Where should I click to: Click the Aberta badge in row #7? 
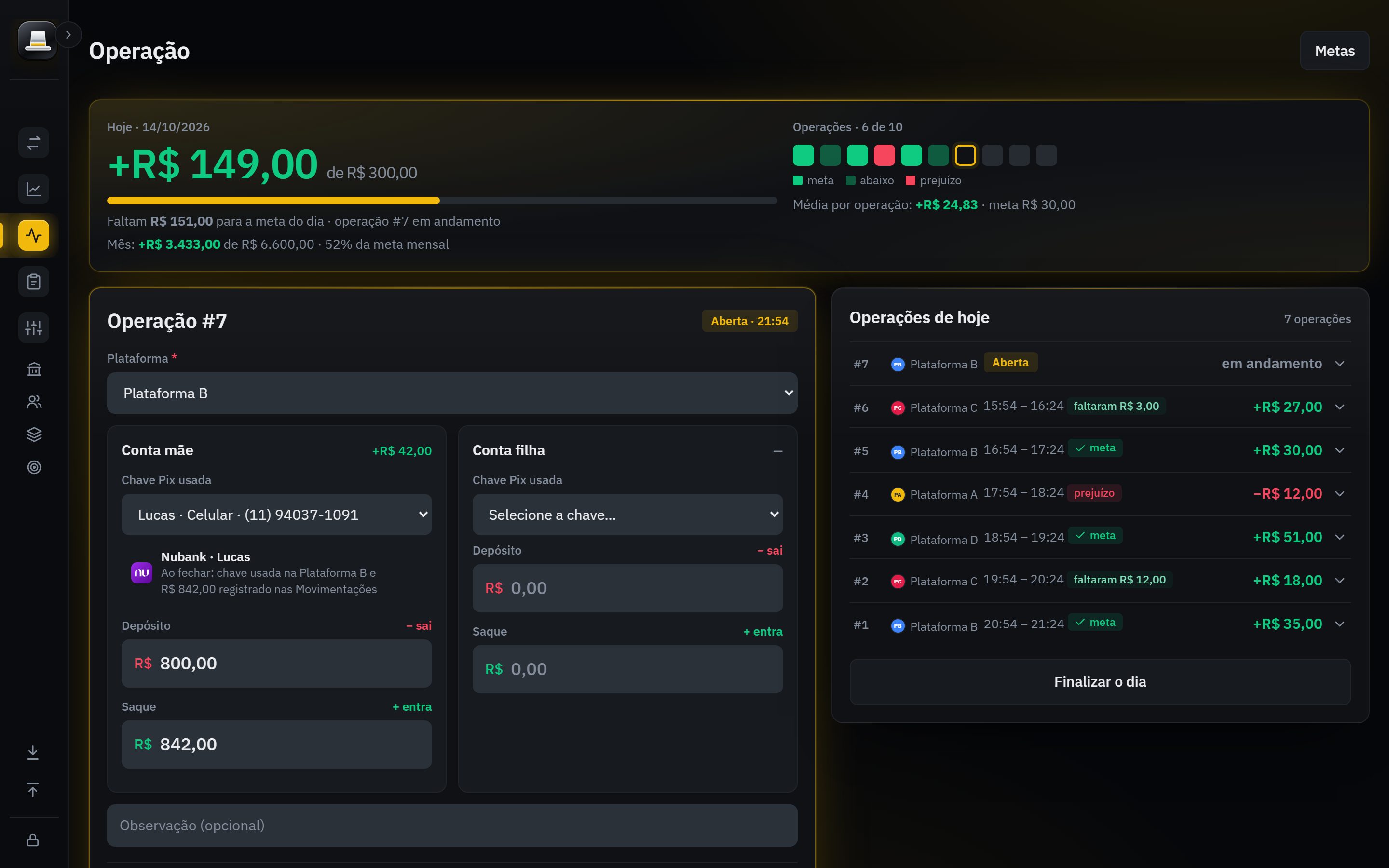pos(1010,363)
